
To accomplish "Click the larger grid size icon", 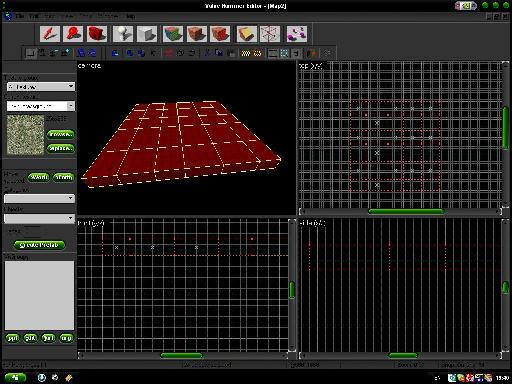I will pyautogui.click(x=65, y=53).
